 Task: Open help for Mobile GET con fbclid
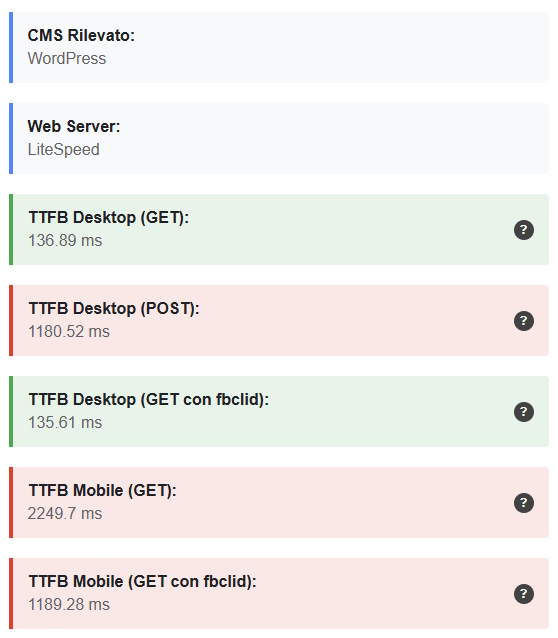click(x=523, y=594)
